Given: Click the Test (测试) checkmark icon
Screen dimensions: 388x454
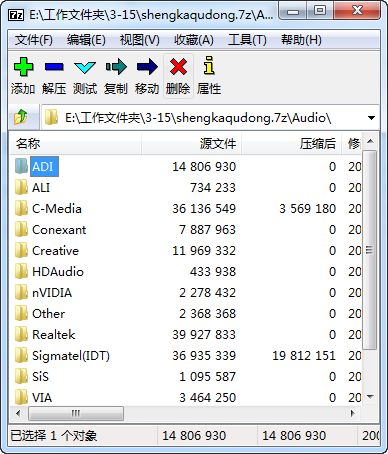Looking at the screenshot, I should click(85, 68).
